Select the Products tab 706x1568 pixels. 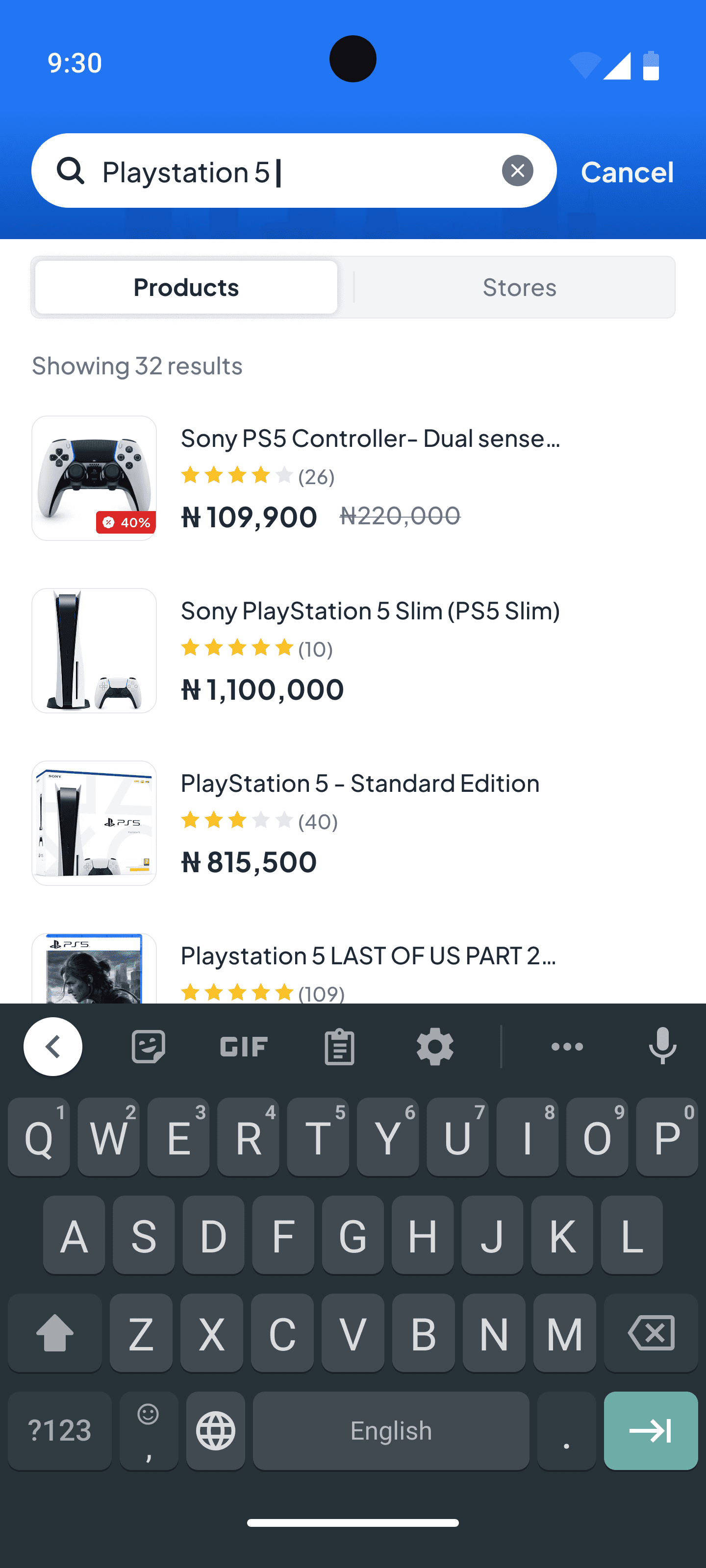coord(186,287)
